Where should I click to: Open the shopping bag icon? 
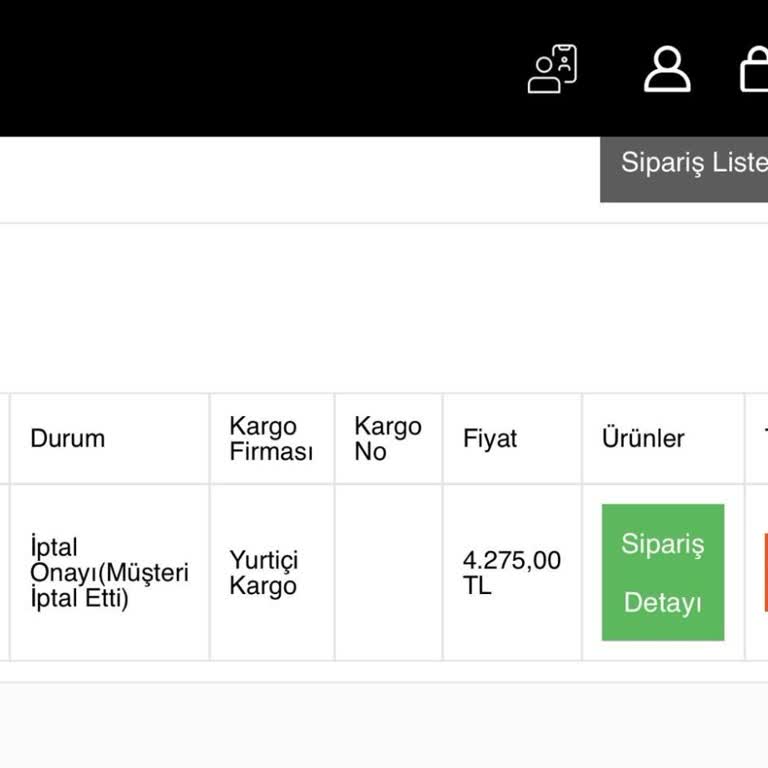pos(755,69)
